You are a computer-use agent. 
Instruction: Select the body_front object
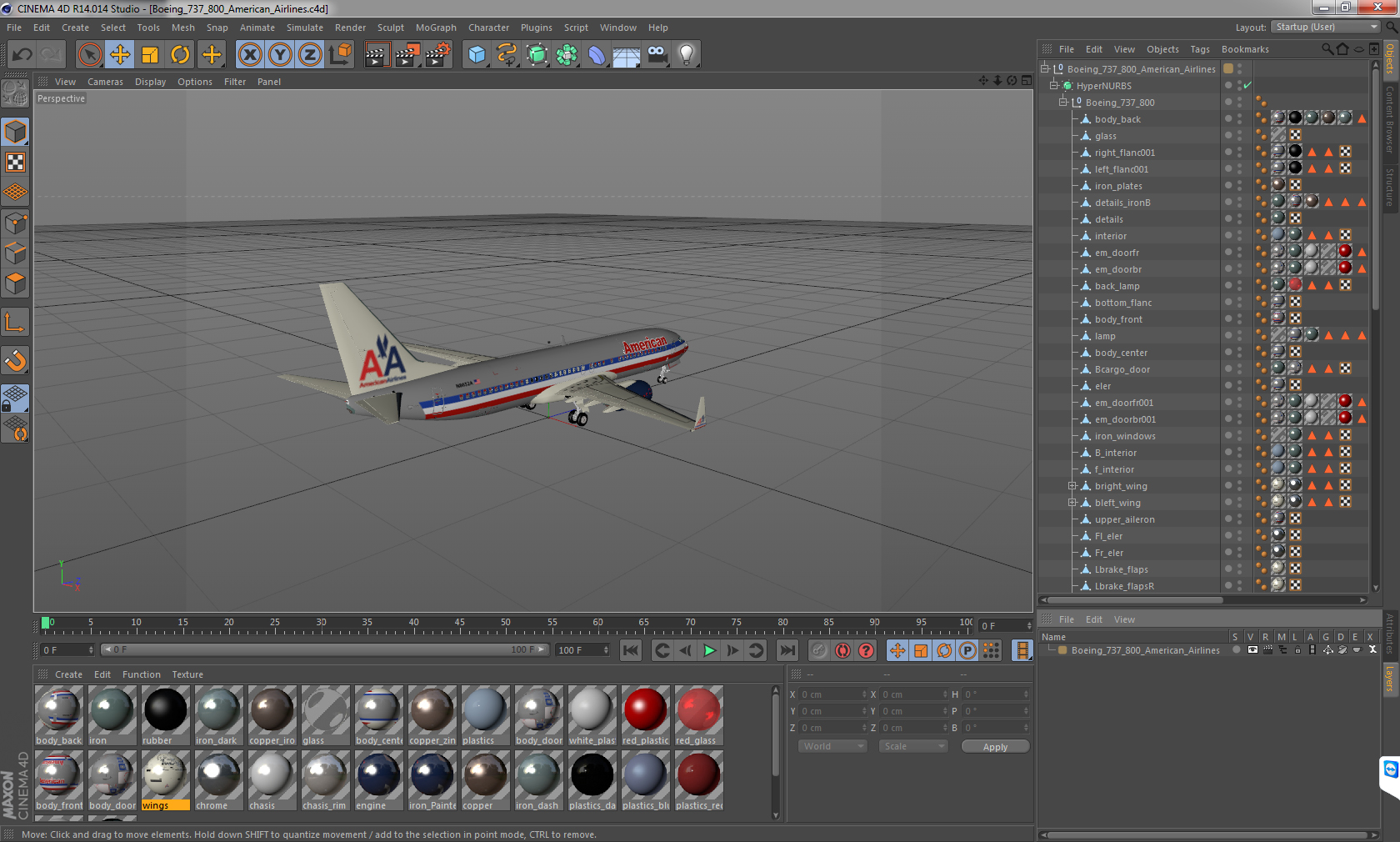(x=1118, y=319)
